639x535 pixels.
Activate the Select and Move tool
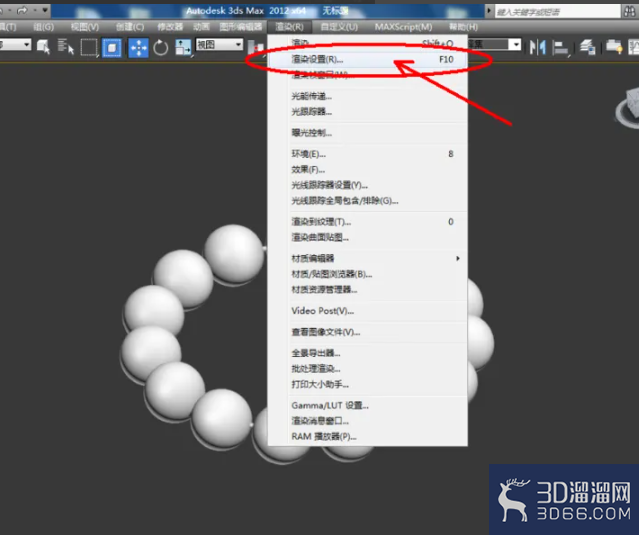tap(139, 48)
